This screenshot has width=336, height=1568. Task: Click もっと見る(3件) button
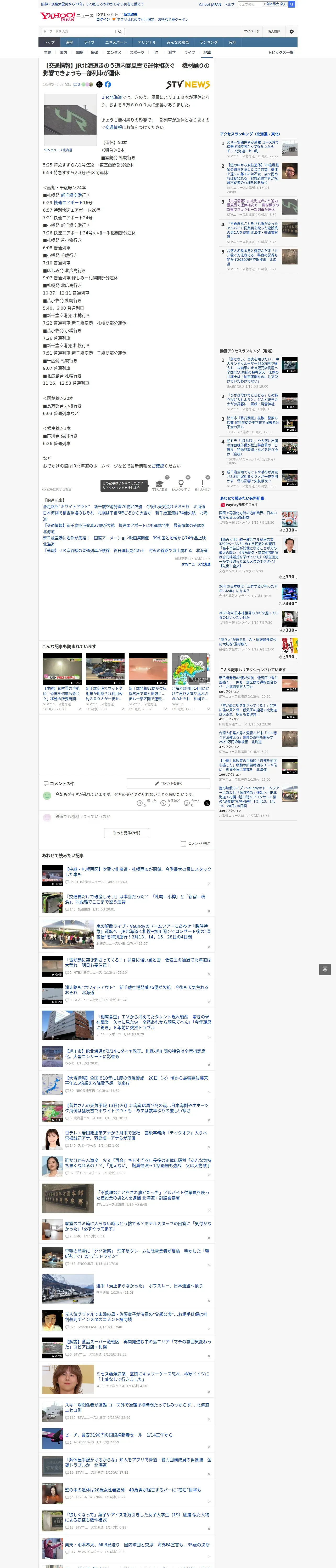(127, 833)
